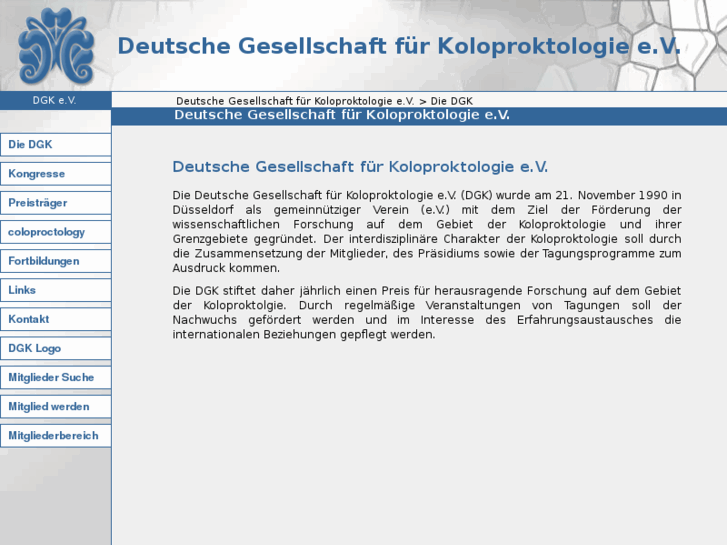Click the paragraph starting Die DGK stiftet
This screenshot has width=727, height=545.
(427, 313)
